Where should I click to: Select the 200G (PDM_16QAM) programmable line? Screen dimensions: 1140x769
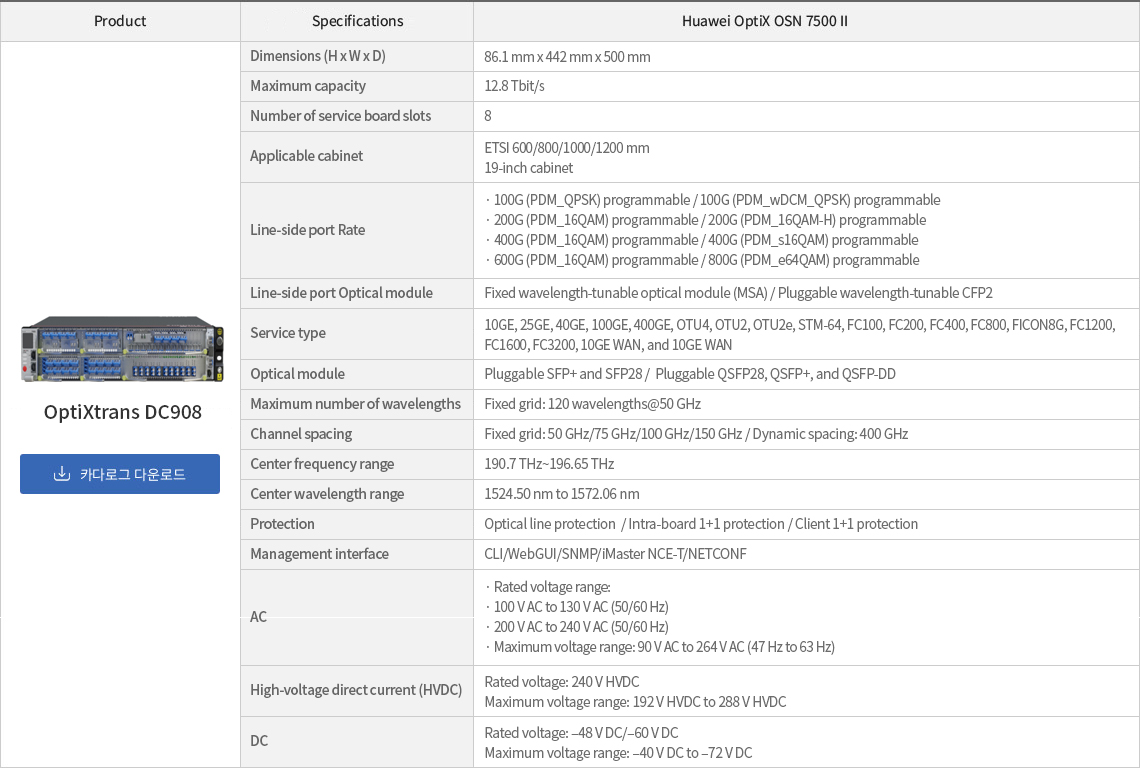705,220
